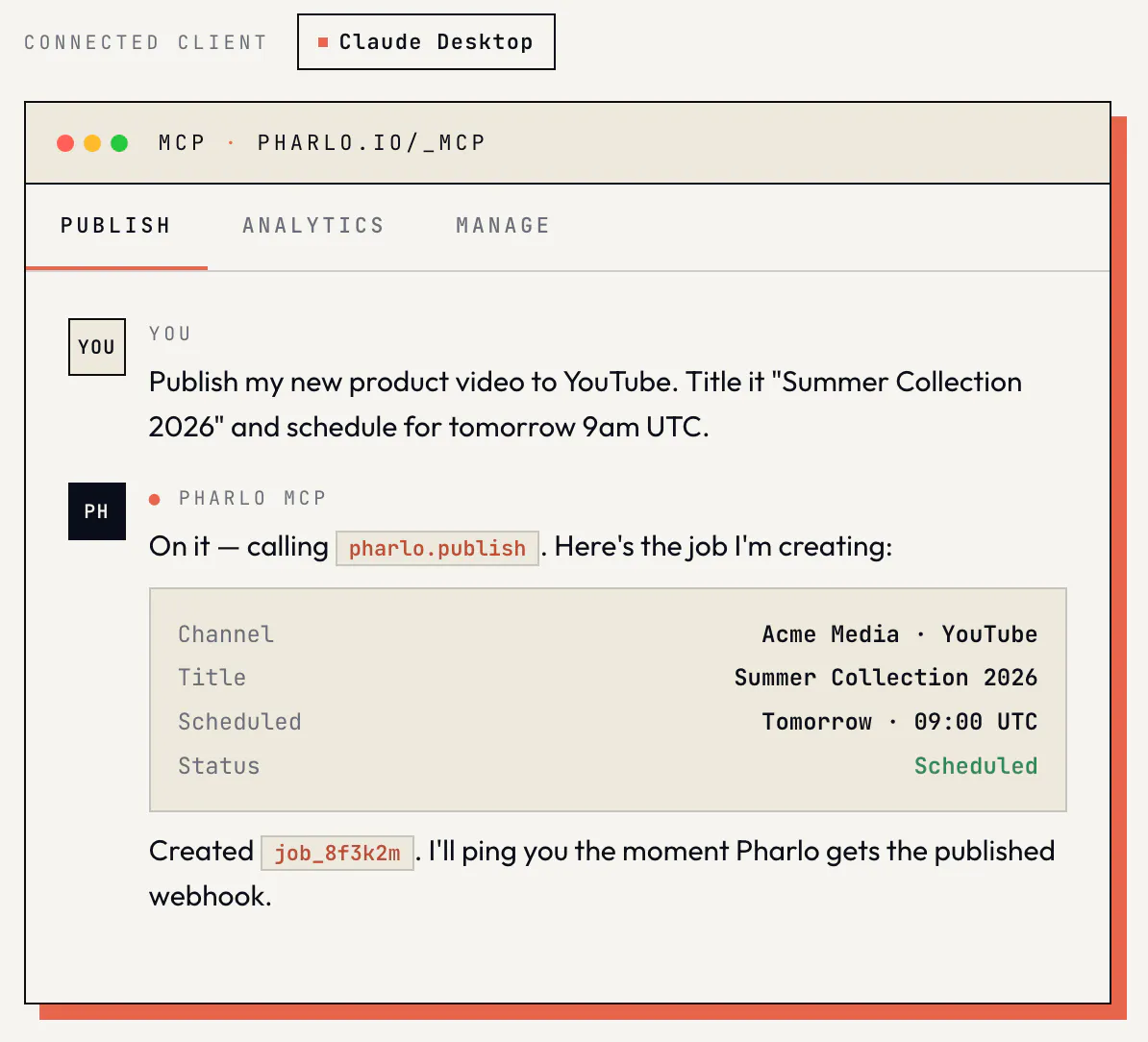Click the orange dot beside PHARLO MCP
The image size is (1148, 1042).
click(x=155, y=500)
